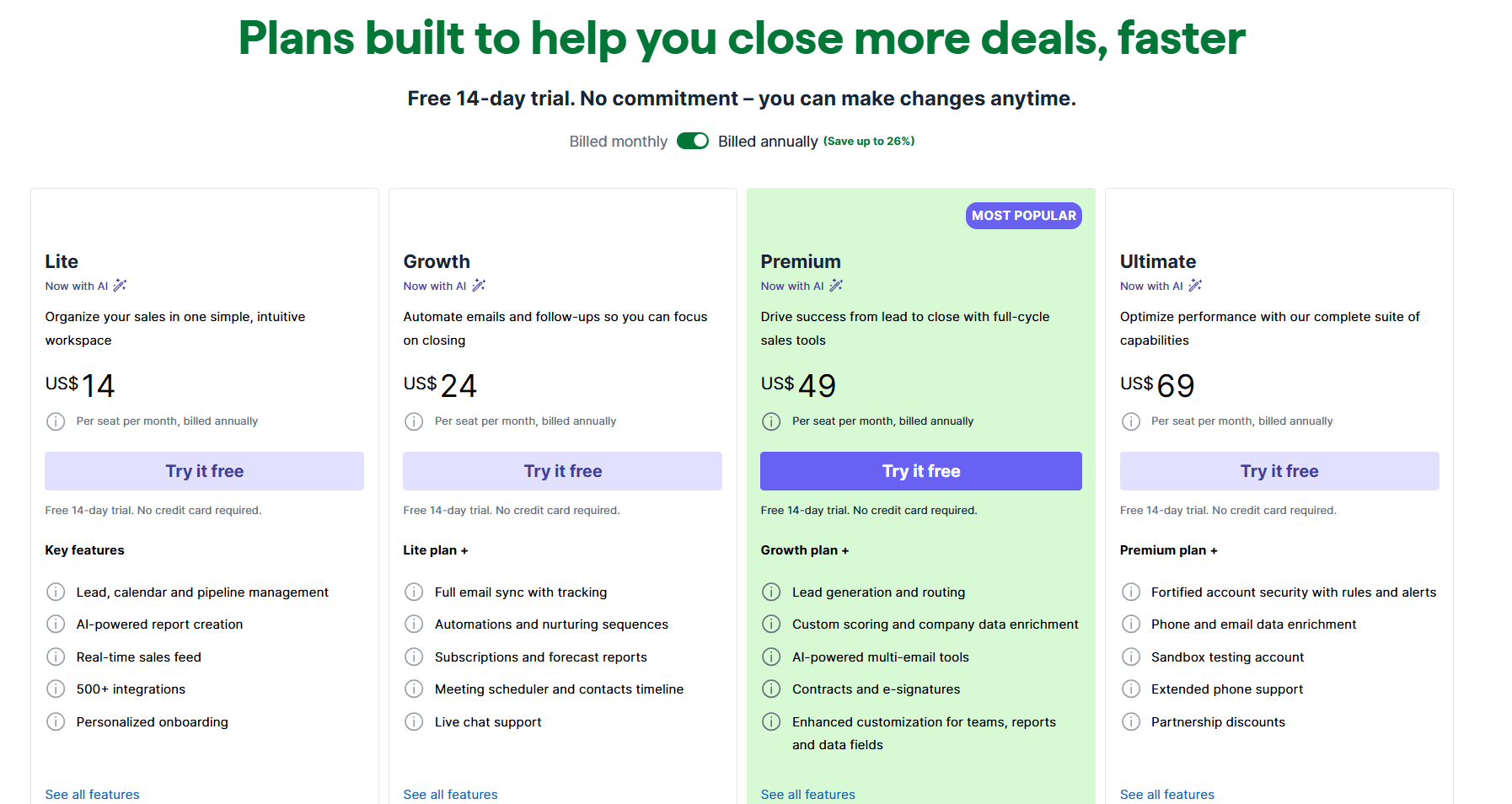Click the info icon beside 'Sandbox testing account'
Screen dimensions: 1512x804
pyautogui.click(x=1131, y=657)
